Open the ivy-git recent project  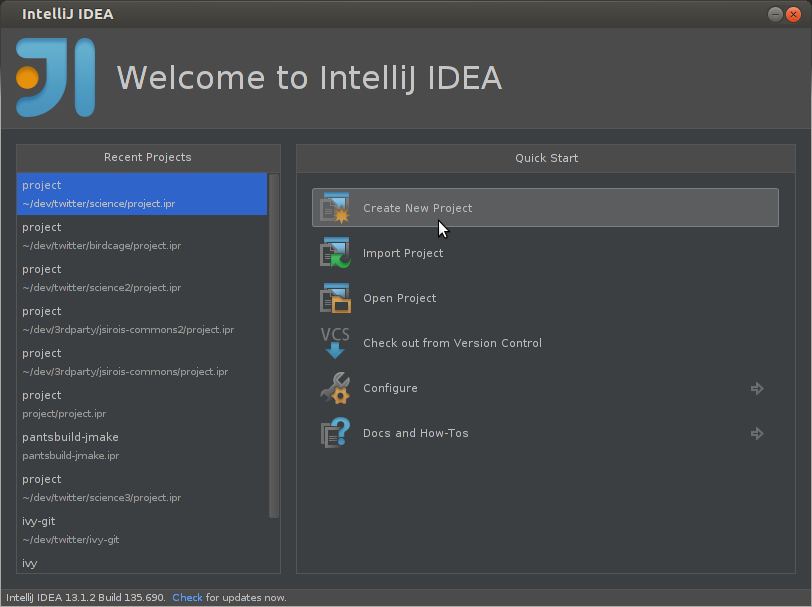tap(142, 530)
